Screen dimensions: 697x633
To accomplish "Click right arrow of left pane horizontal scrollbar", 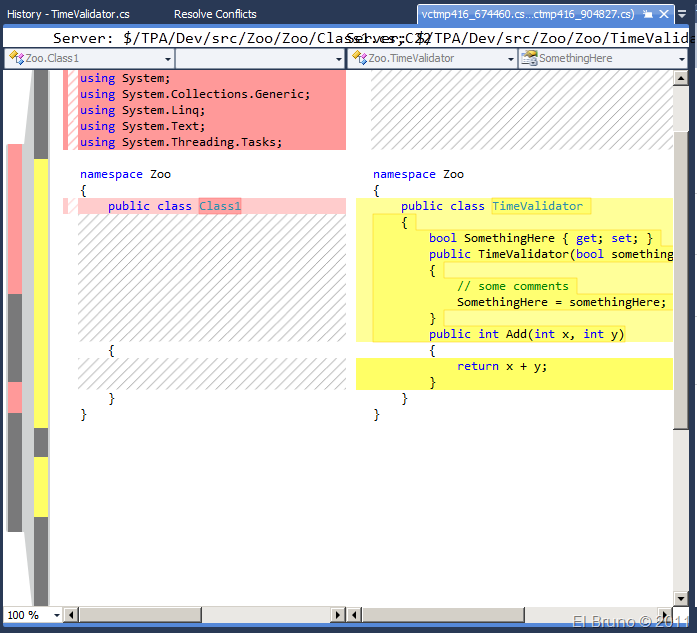I will point(338,614).
